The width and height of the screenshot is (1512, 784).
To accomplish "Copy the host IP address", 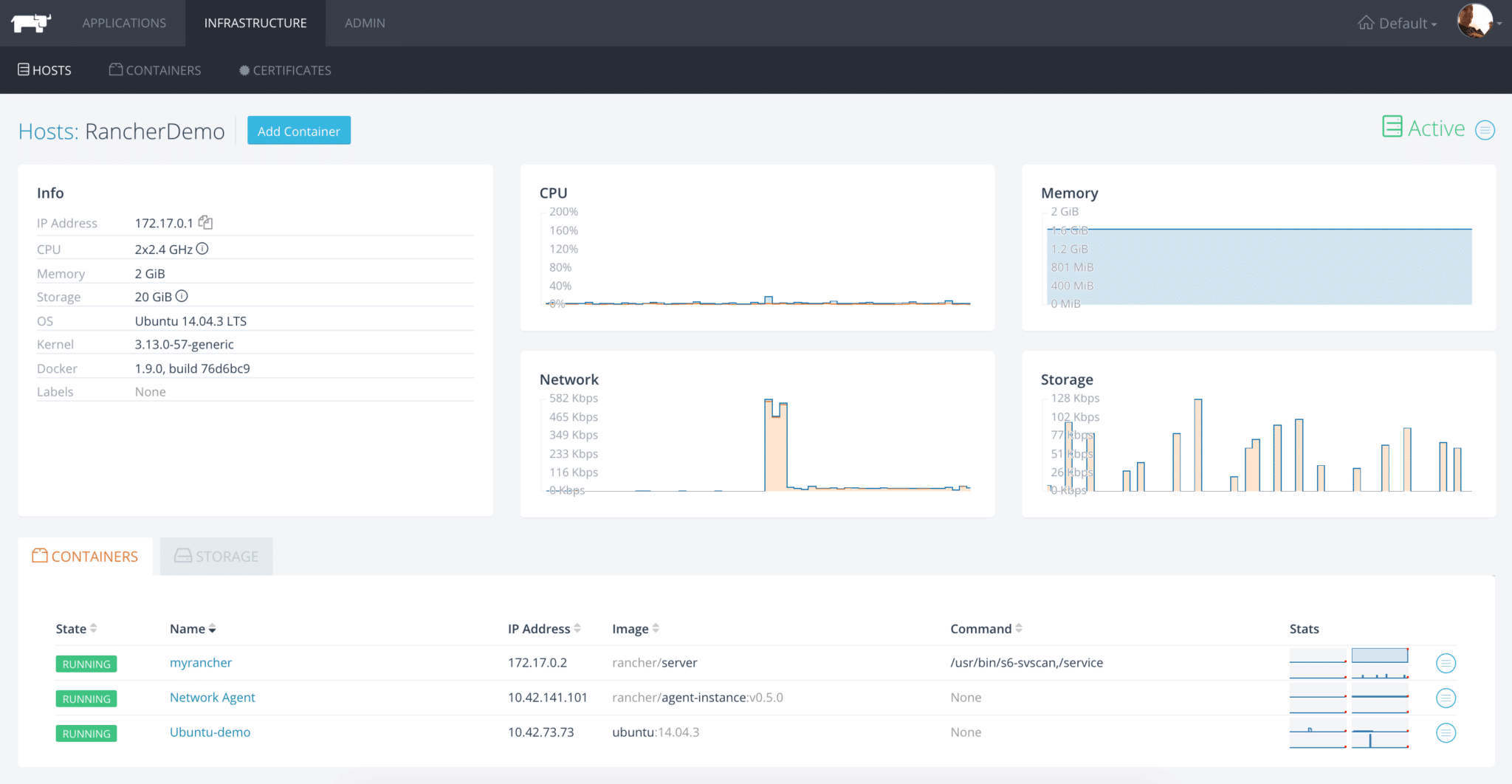I will click(206, 222).
